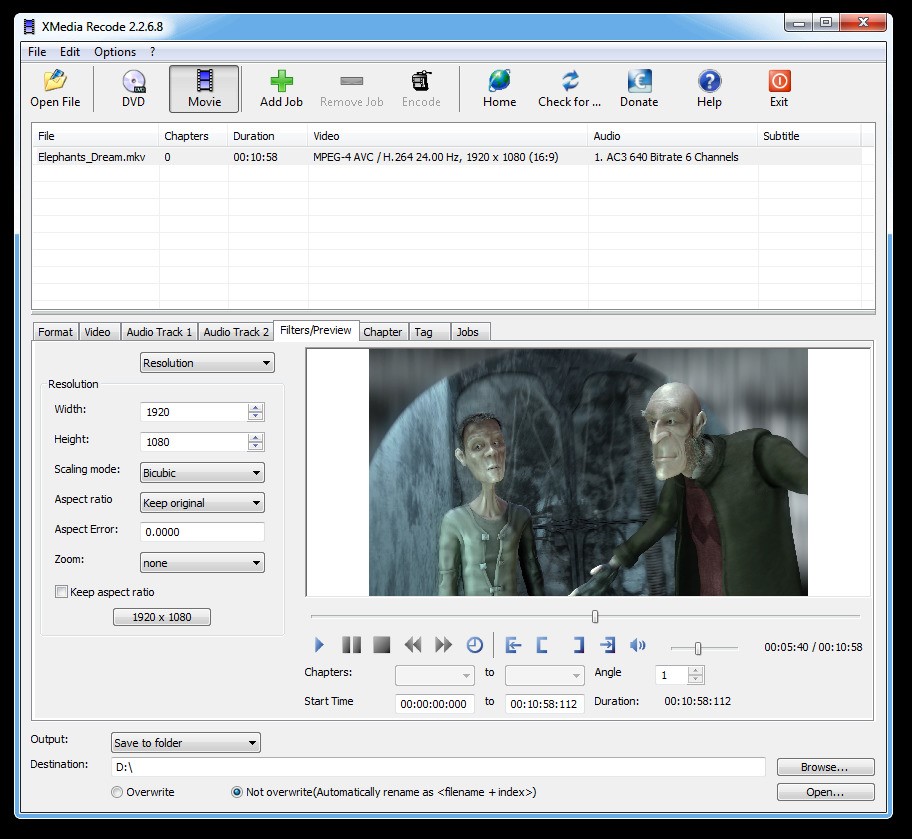Viewport: 912px width, 839px height.
Task: Click the Browse button for destination
Action: 824,766
